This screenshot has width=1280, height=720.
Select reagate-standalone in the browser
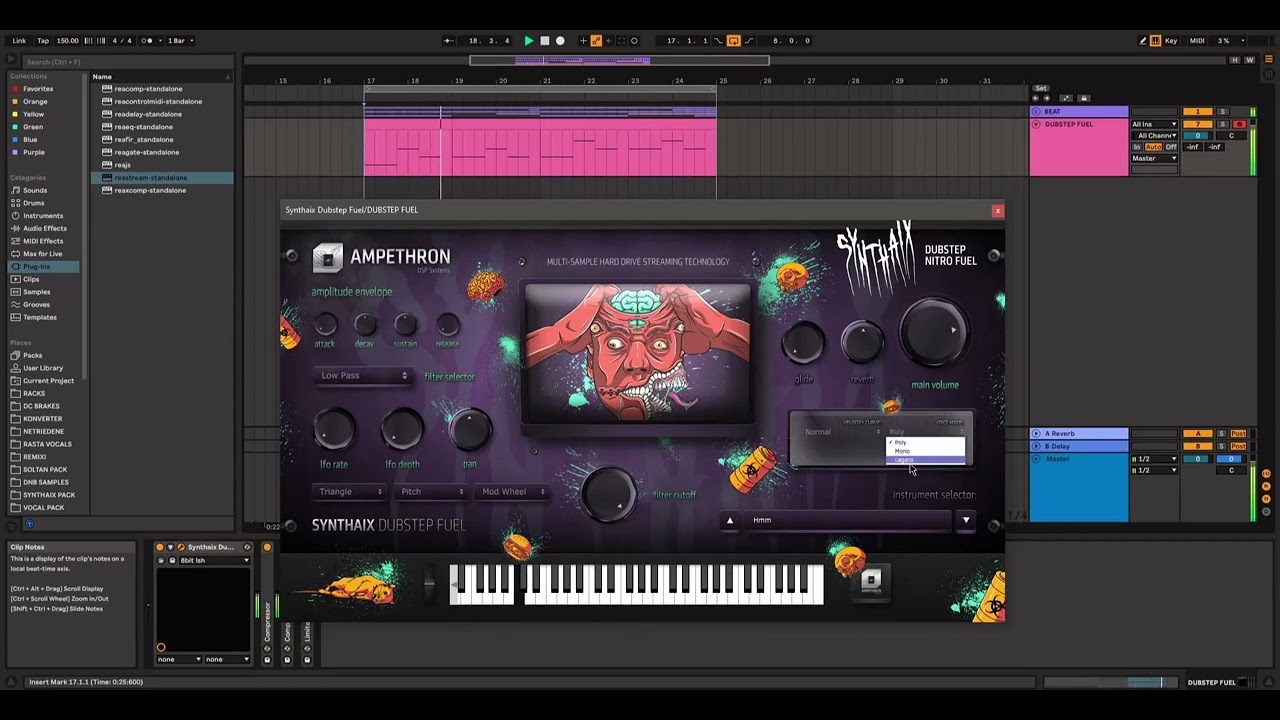point(147,152)
